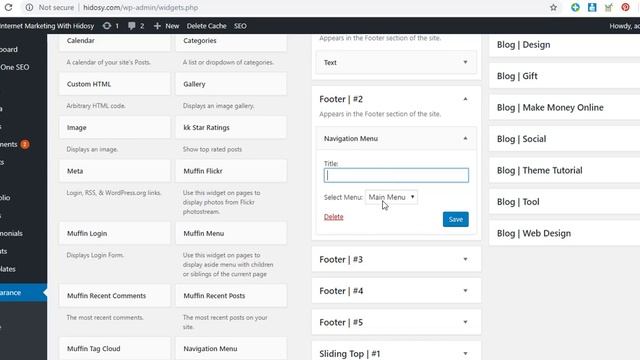Select the Muffin Flickr widget

pyautogui.click(x=231, y=171)
